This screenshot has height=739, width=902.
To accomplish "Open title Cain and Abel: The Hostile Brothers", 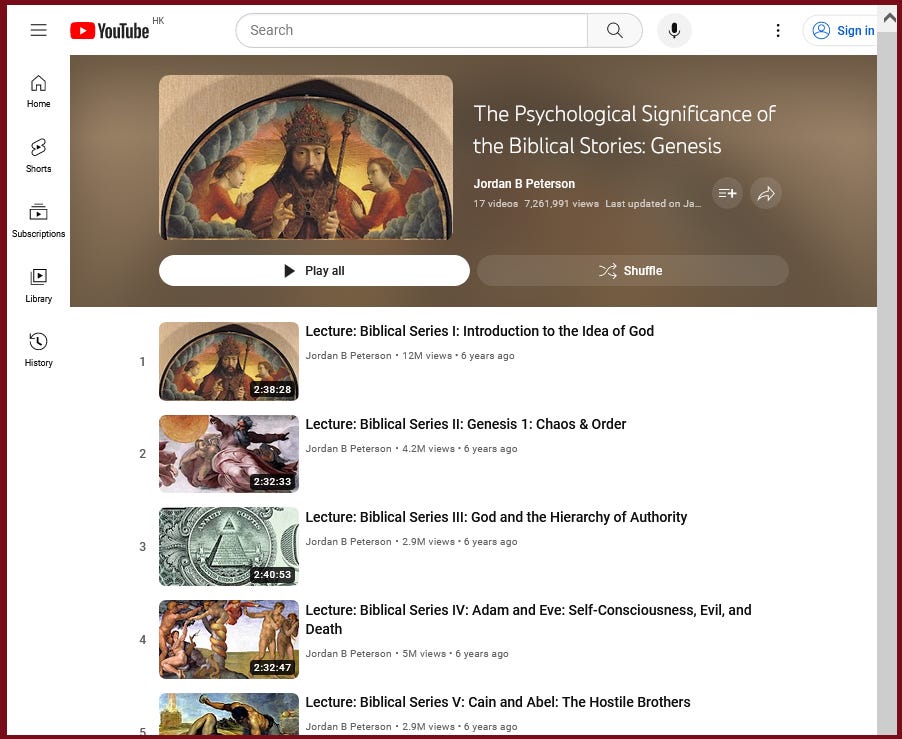I will coord(498,702).
